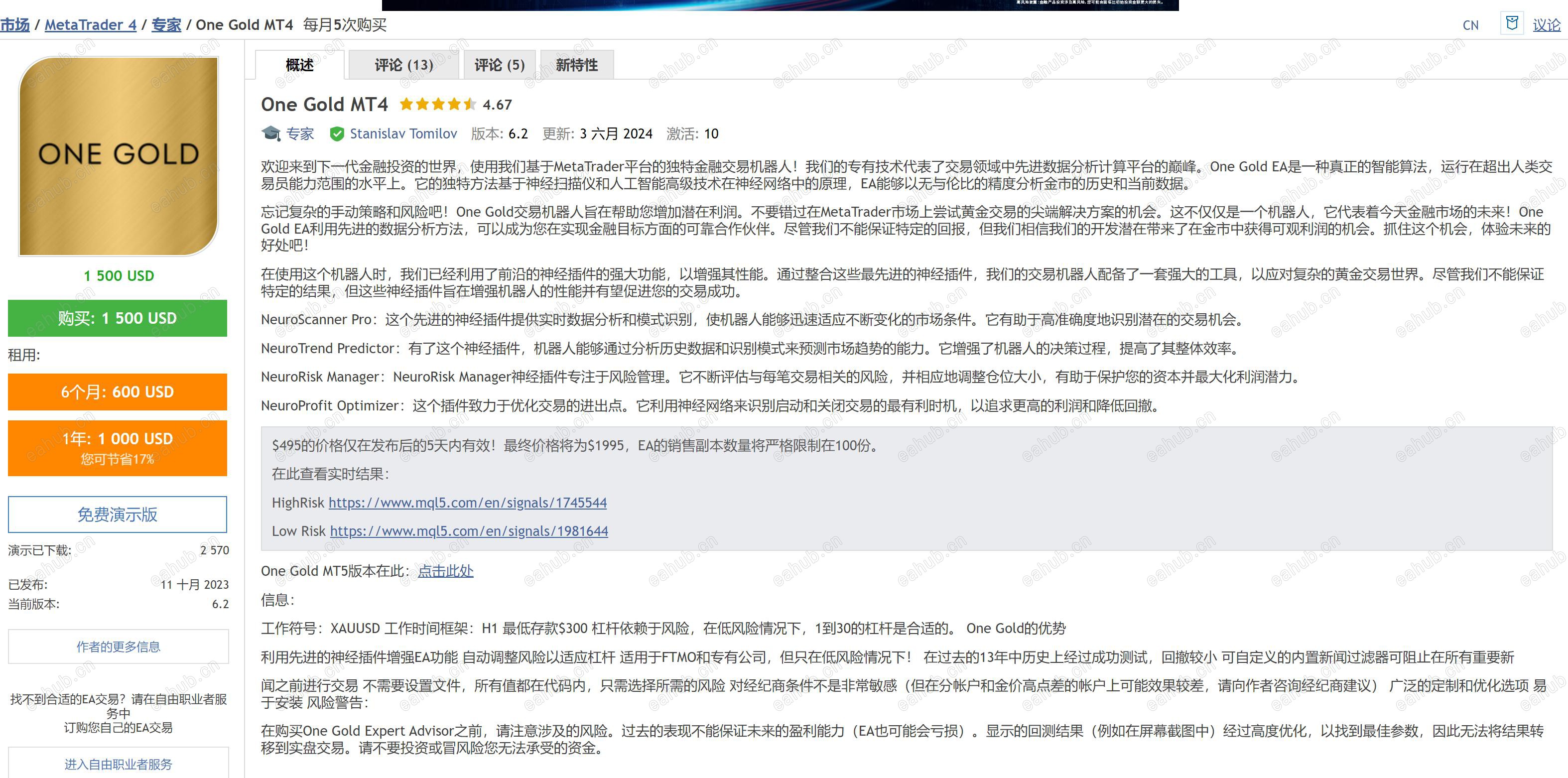The image size is (1568, 778).
Task: Open the 专家 category link under the title
Action: (x=300, y=134)
